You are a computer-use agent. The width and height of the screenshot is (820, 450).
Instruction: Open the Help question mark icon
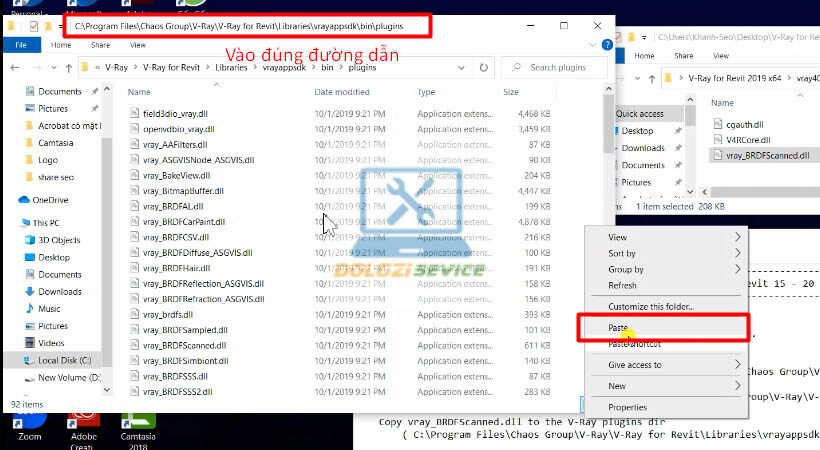[607, 45]
